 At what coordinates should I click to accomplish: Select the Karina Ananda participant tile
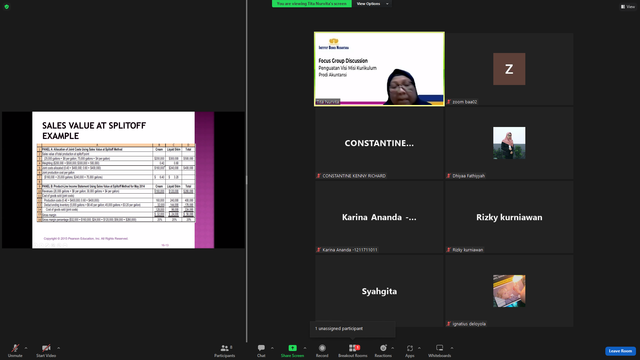pyautogui.click(x=379, y=217)
